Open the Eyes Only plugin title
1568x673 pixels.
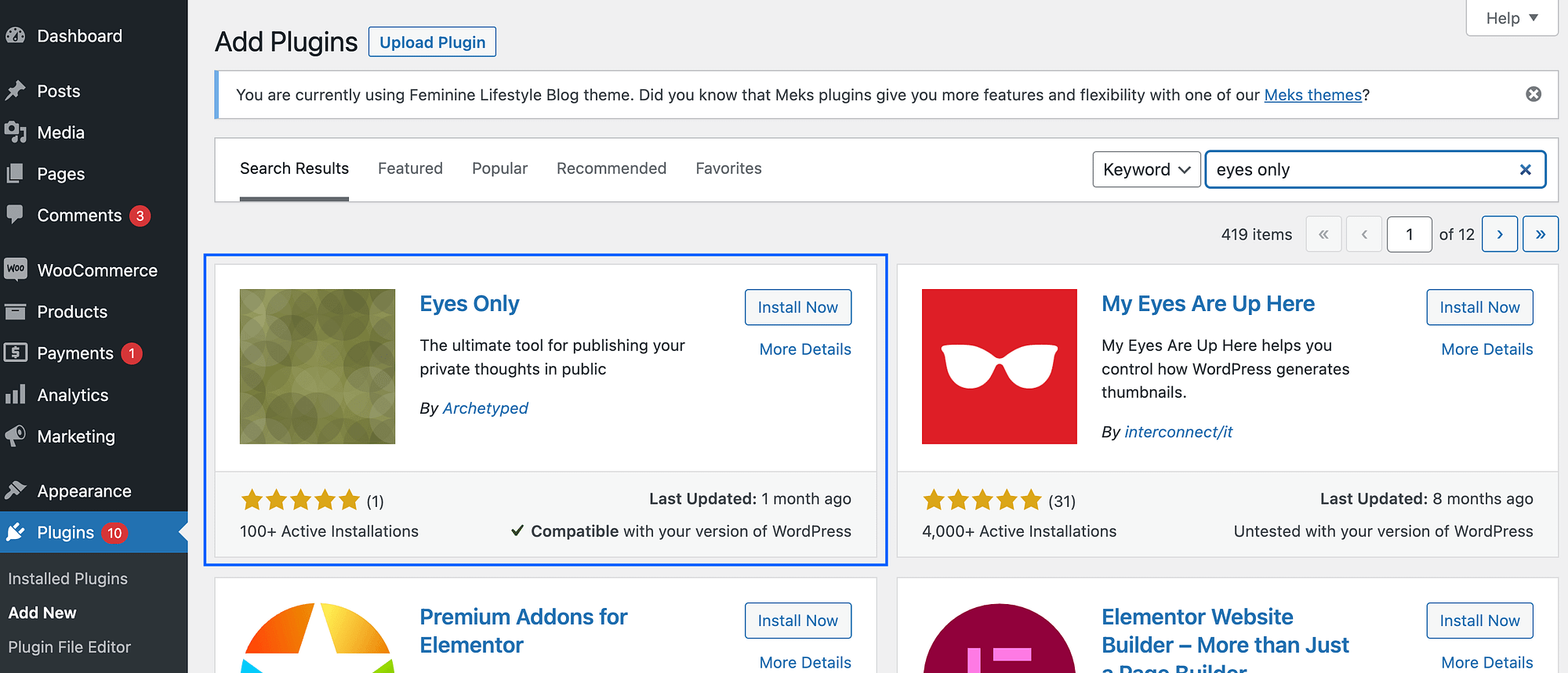[470, 304]
